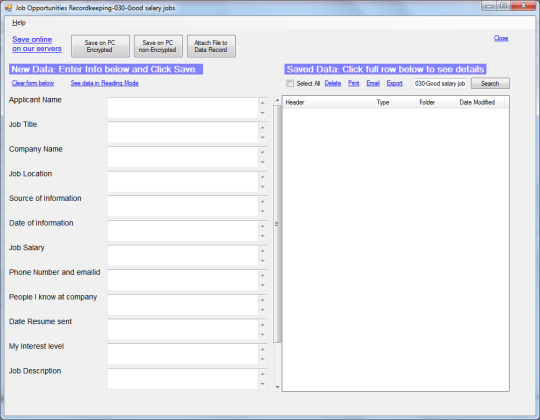Click the Delete link
Viewport: 540px width, 420px height.
333,83
